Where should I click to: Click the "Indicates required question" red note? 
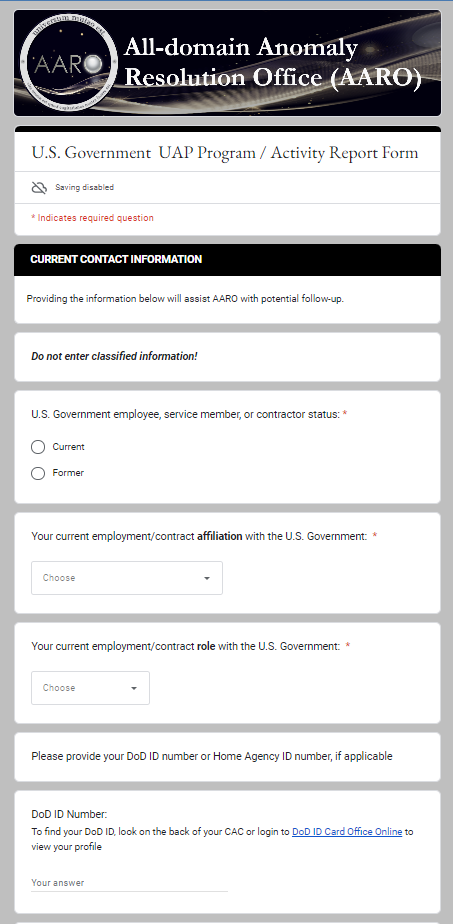point(92,218)
